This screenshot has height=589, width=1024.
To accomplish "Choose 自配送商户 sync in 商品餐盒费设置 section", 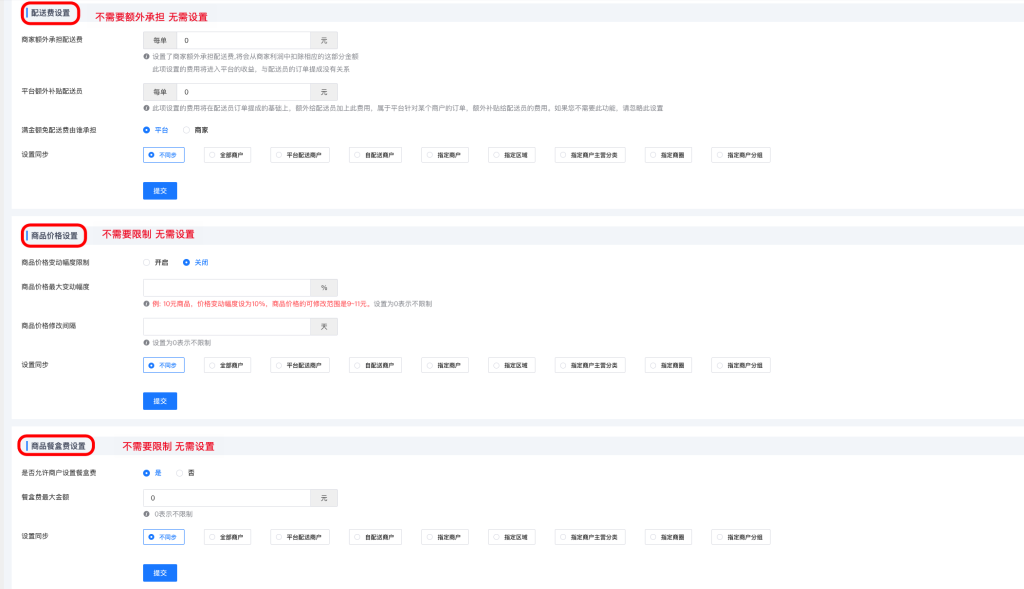I will pos(376,537).
